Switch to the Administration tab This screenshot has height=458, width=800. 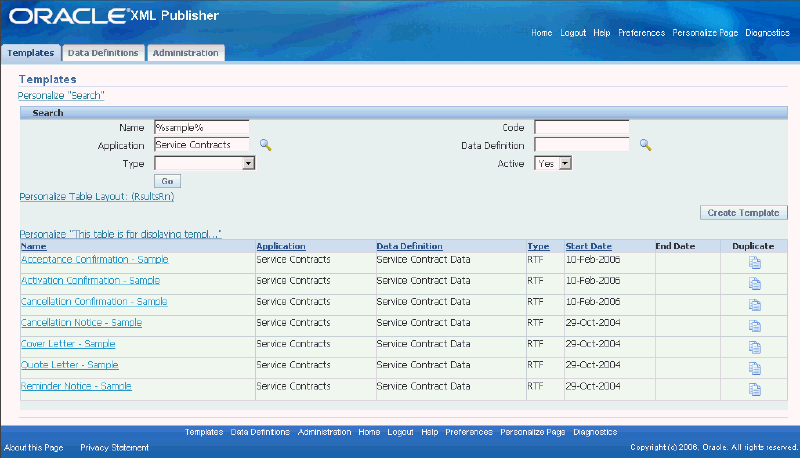tap(186, 53)
